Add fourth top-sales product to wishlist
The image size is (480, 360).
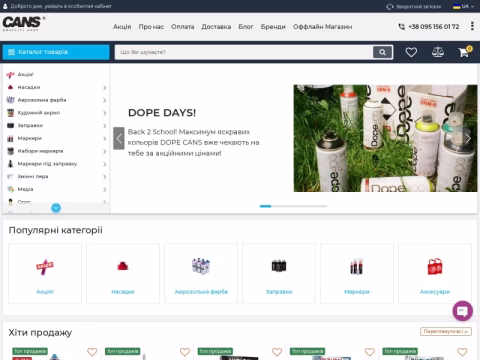pyautogui.click(x=370, y=352)
